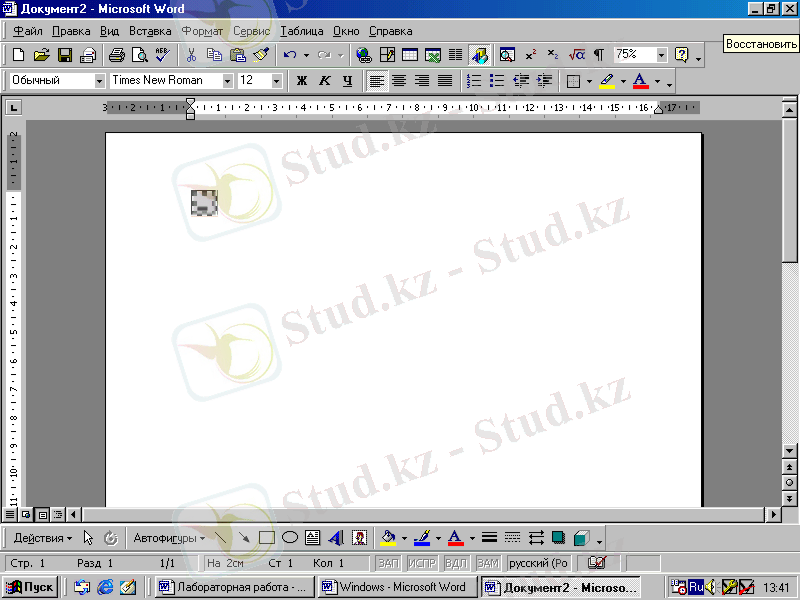Draw an oval shape
800x600 pixels.
[x=290, y=538]
